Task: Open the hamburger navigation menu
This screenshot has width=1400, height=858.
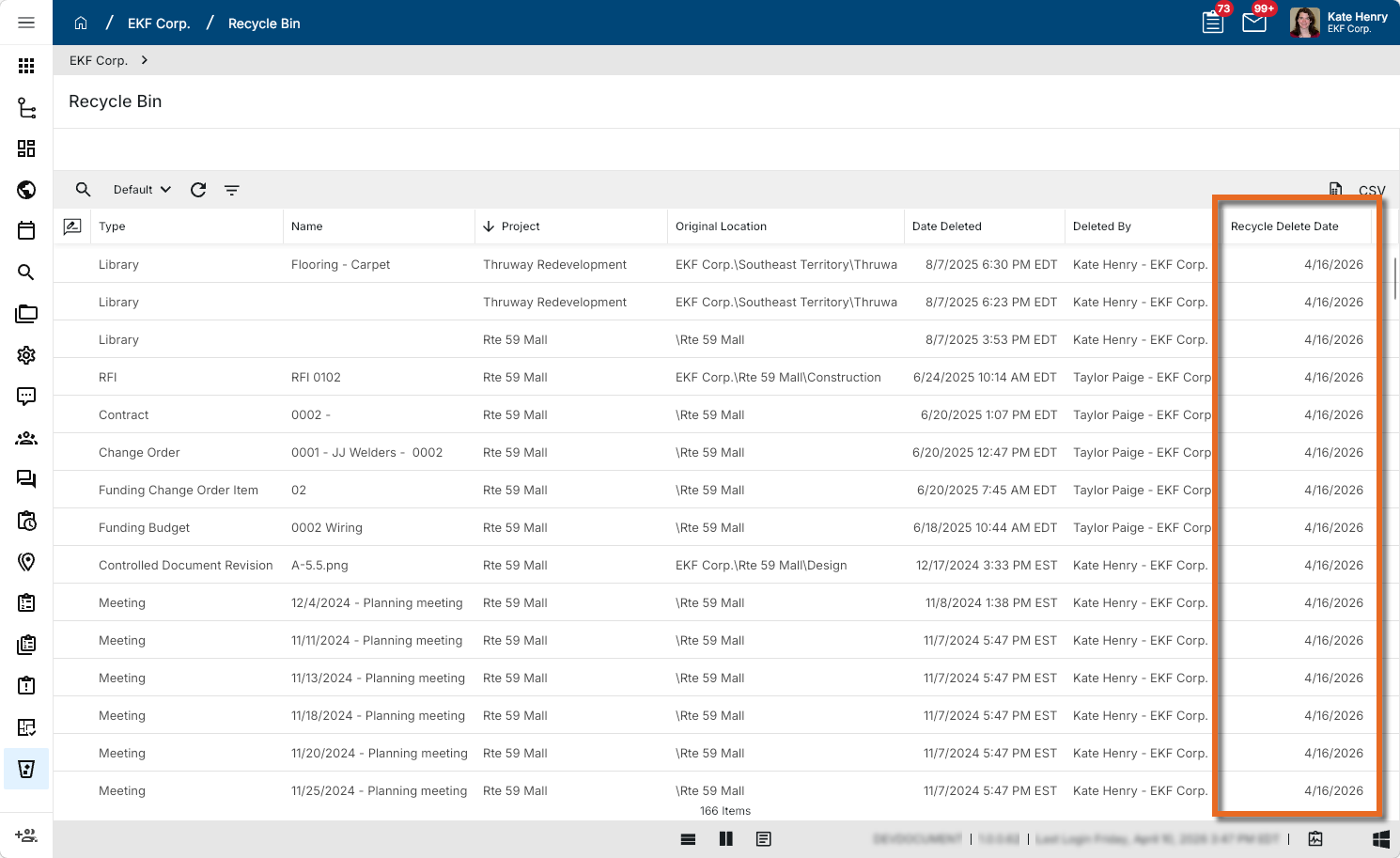Action: pyautogui.click(x=26, y=23)
